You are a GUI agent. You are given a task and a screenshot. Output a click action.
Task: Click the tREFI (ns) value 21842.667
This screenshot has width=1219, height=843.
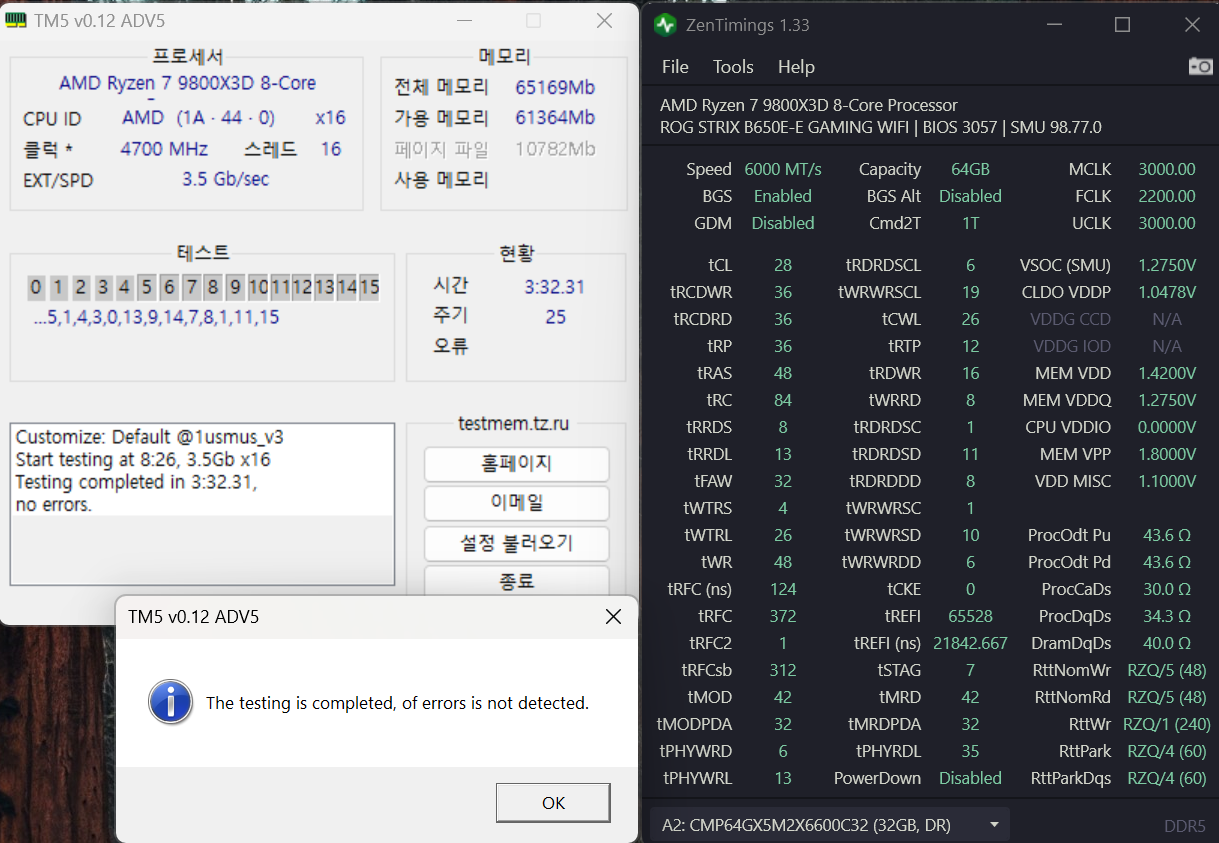(x=971, y=643)
